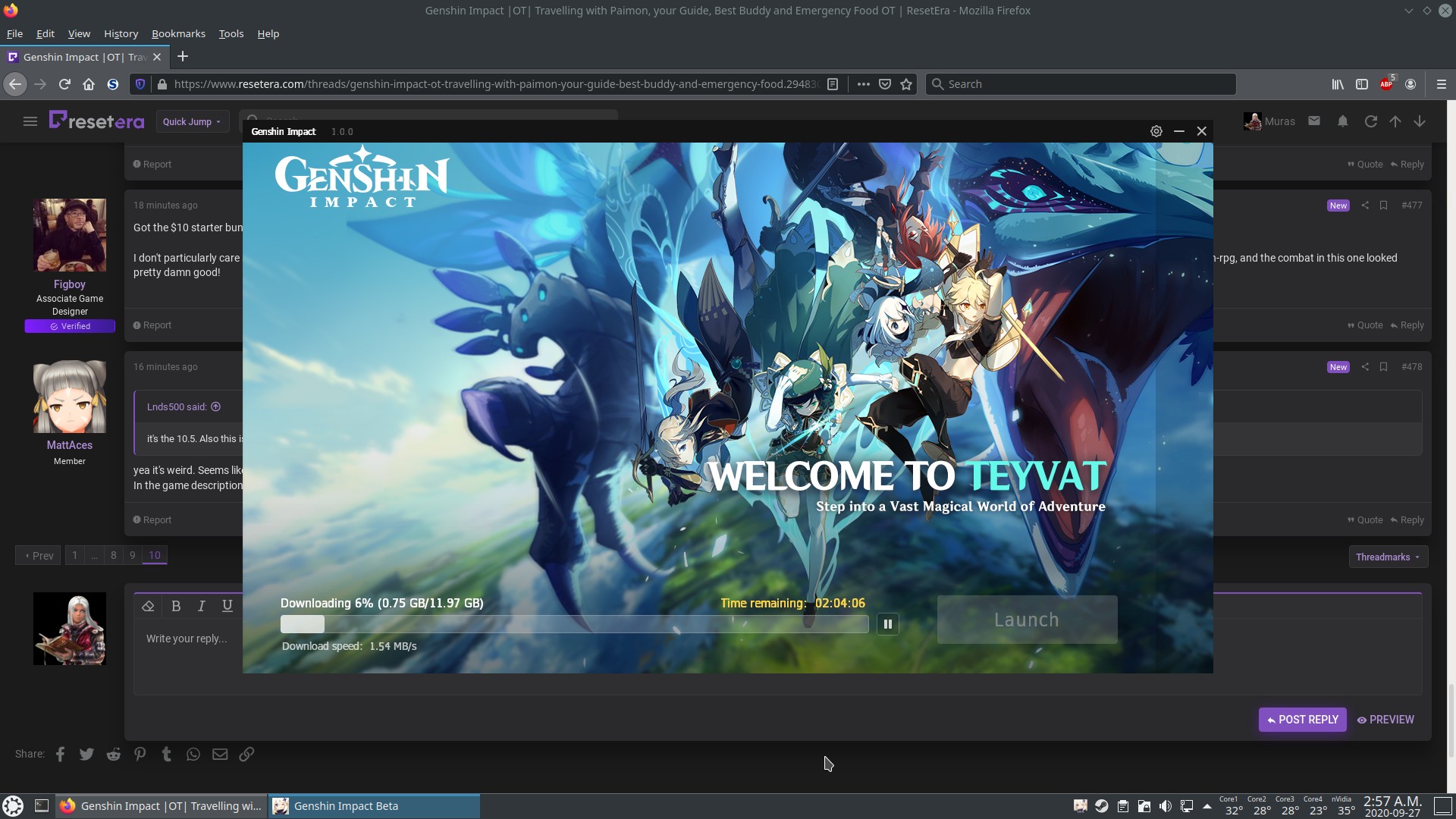The height and width of the screenshot is (819, 1456).
Task: Open MattAces profile link
Action: [69, 445]
